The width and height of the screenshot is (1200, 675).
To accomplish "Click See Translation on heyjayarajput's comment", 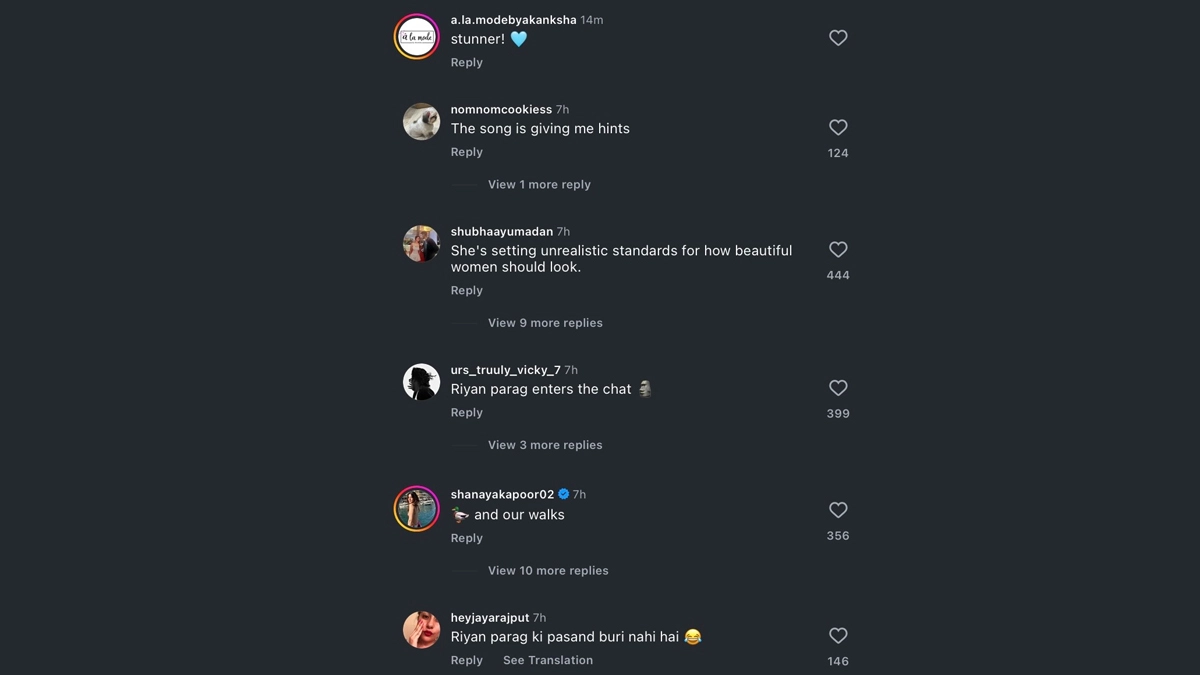I will (548, 660).
